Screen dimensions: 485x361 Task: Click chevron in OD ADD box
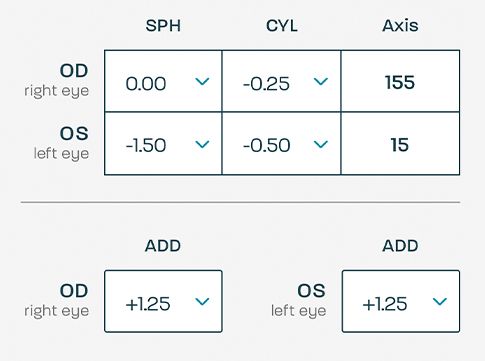coord(202,301)
